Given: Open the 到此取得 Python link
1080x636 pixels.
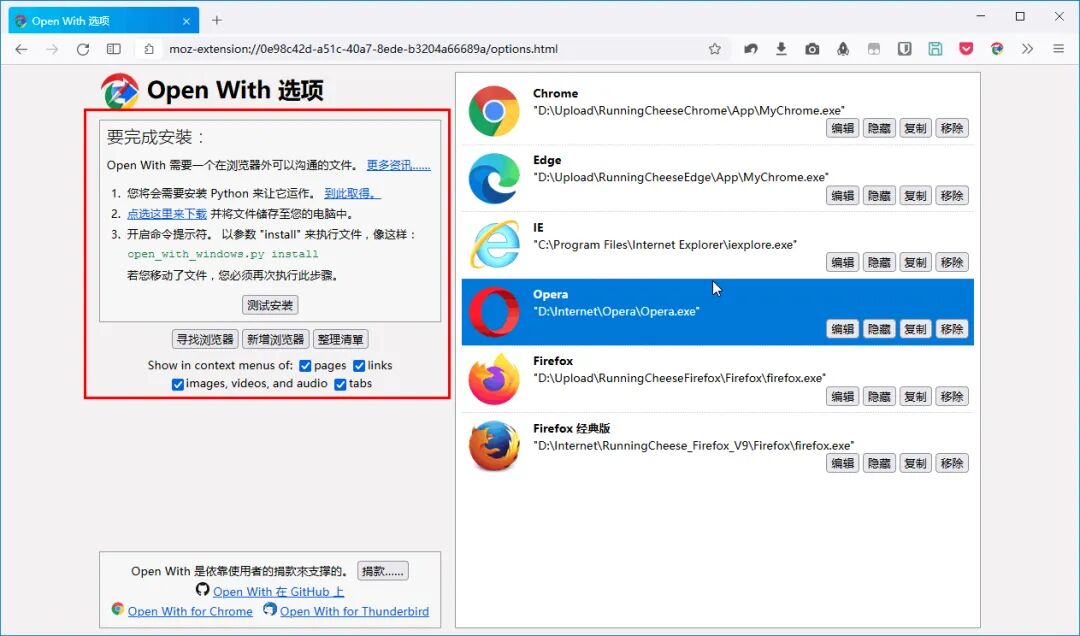Looking at the screenshot, I should pyautogui.click(x=352, y=194).
